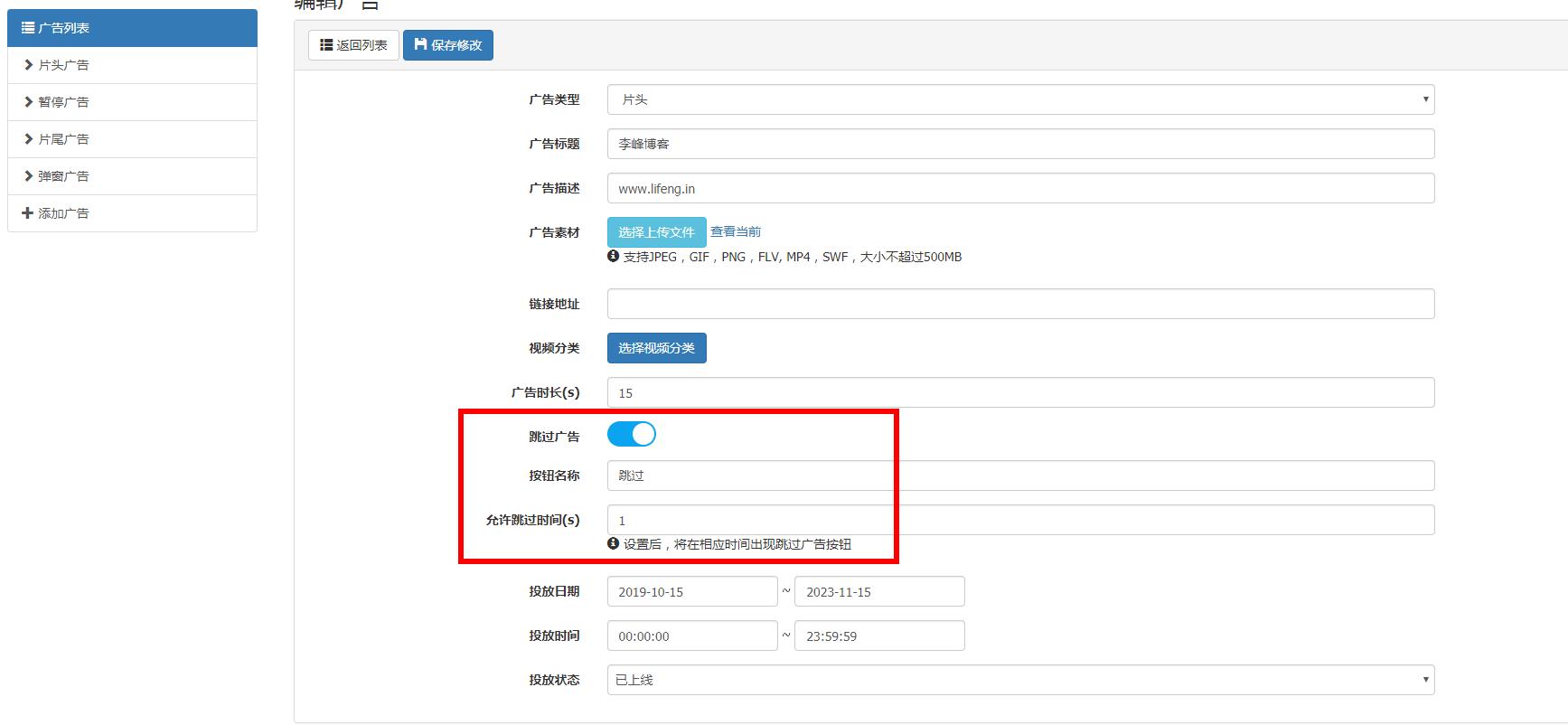Select the 广告列表 sidebar header
1568x725 pixels.
click(132, 28)
